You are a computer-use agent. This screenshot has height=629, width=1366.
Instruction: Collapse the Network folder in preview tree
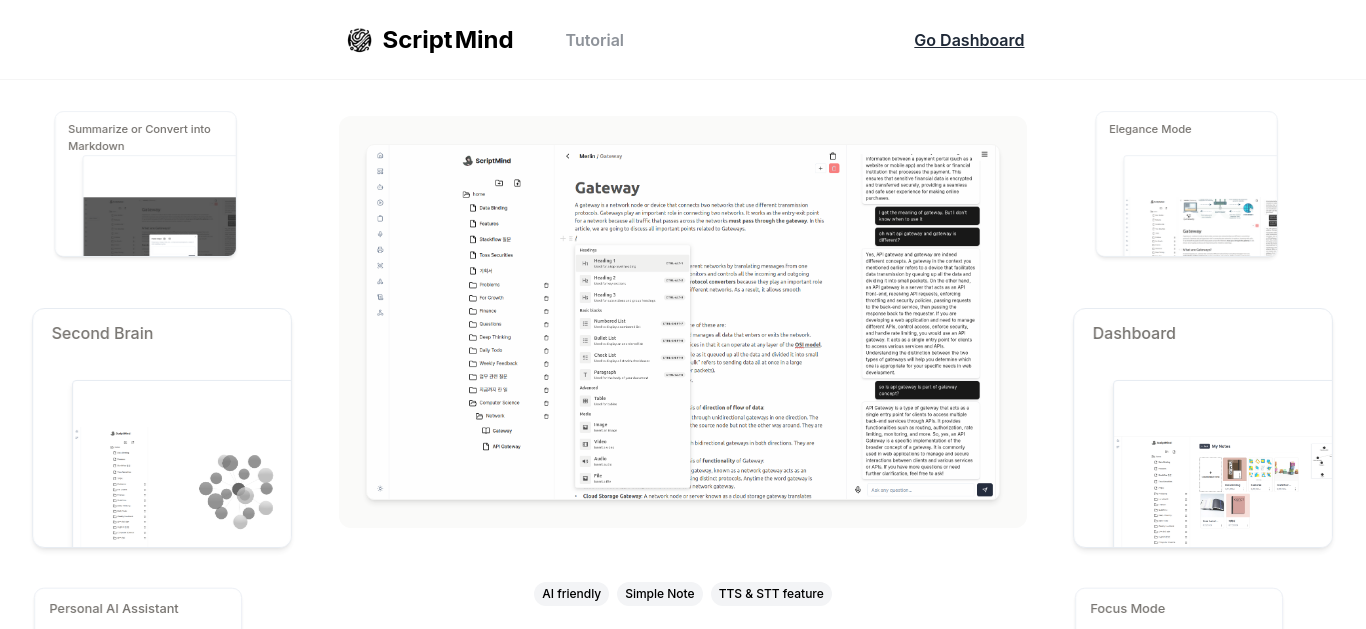490,416
